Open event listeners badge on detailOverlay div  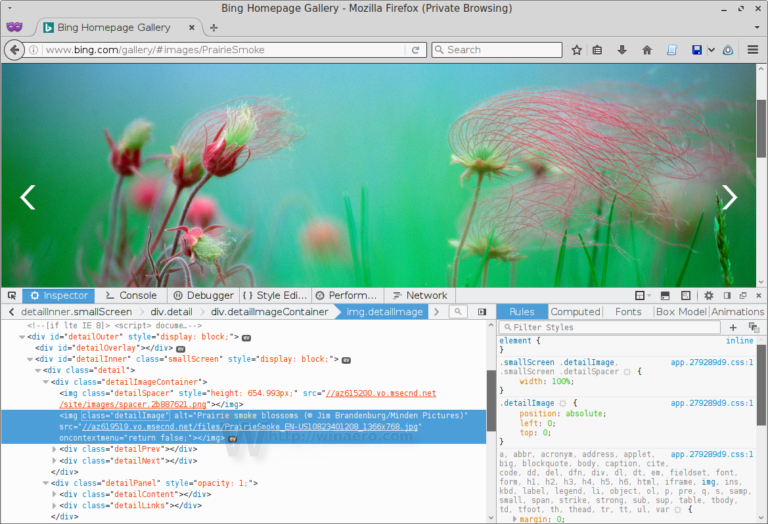tap(181, 349)
